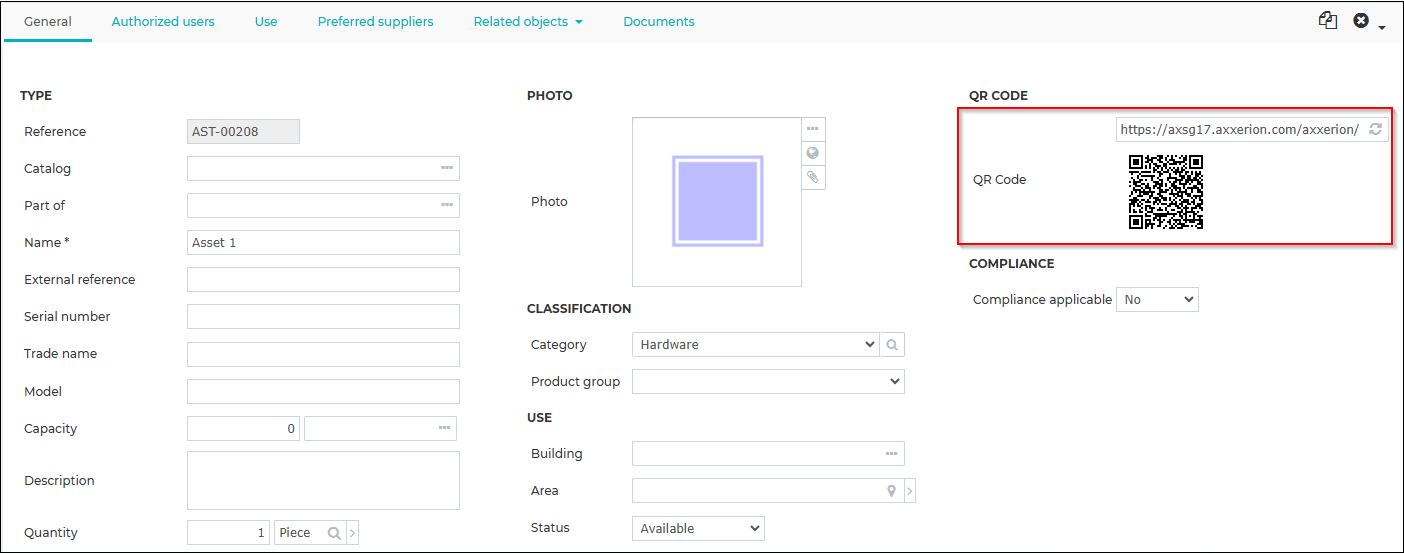Open the Product group dropdown

tap(768, 381)
